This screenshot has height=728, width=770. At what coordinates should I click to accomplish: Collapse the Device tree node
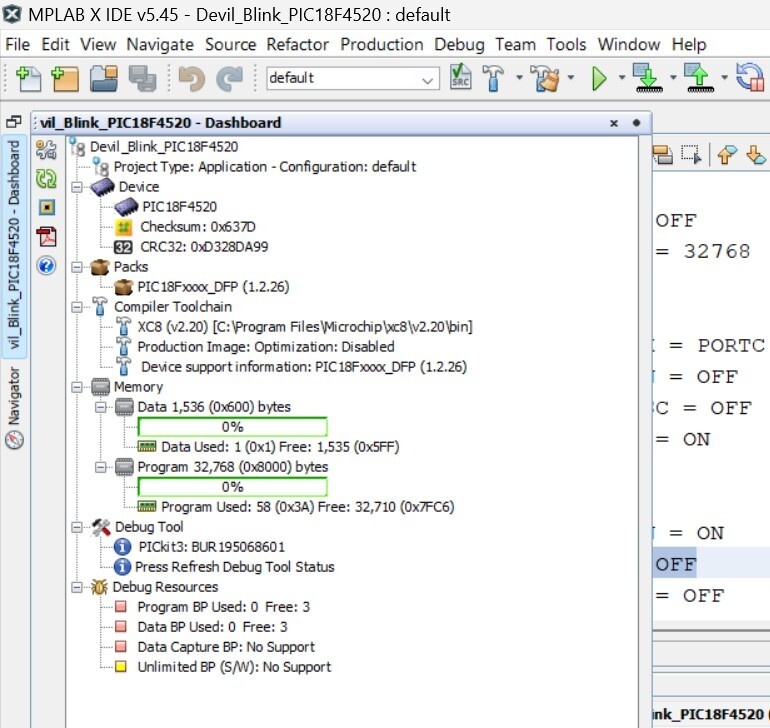pyautogui.click(x=77, y=187)
